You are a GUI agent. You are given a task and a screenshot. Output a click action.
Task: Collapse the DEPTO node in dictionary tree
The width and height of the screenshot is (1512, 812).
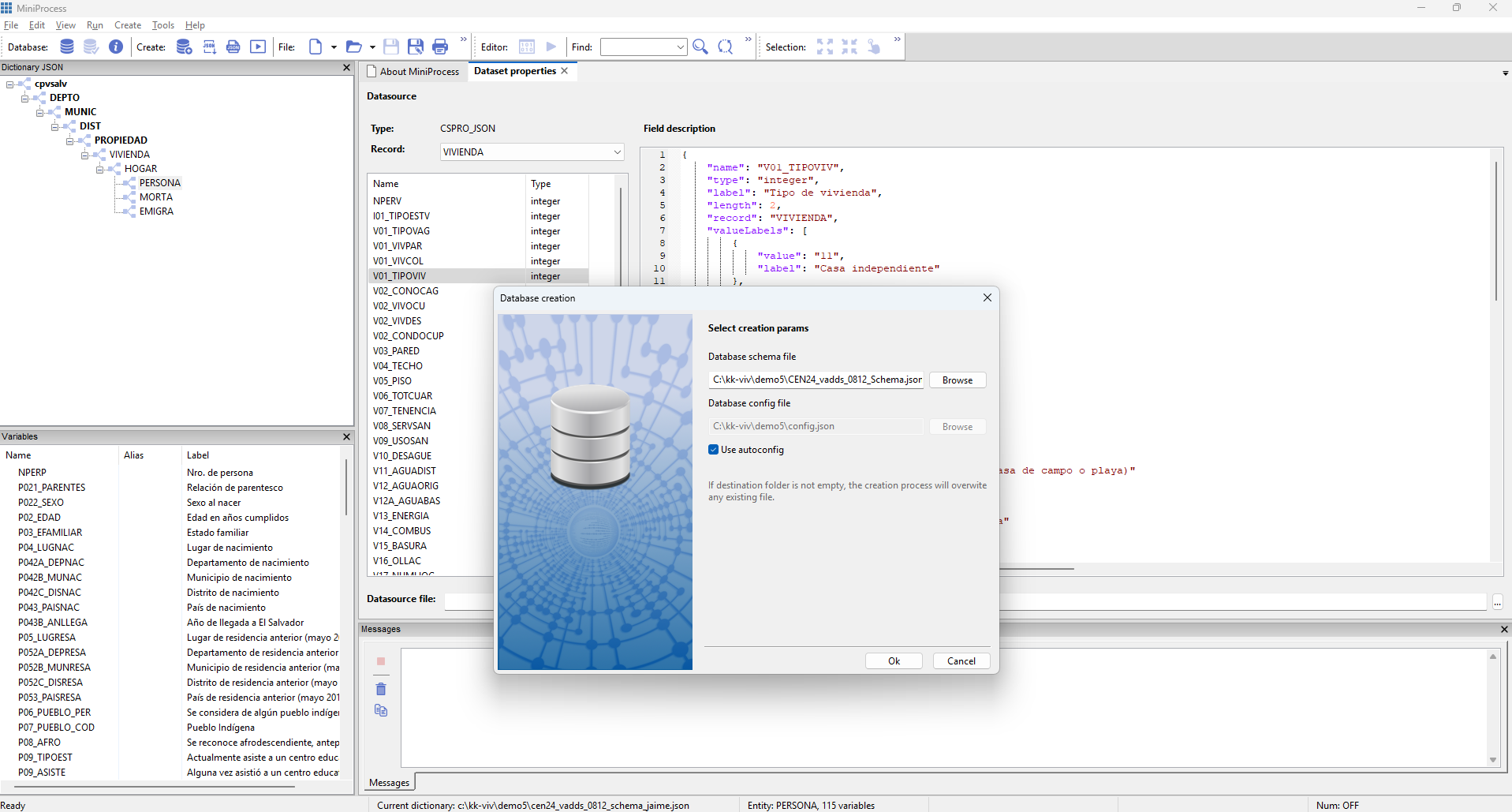coord(25,99)
